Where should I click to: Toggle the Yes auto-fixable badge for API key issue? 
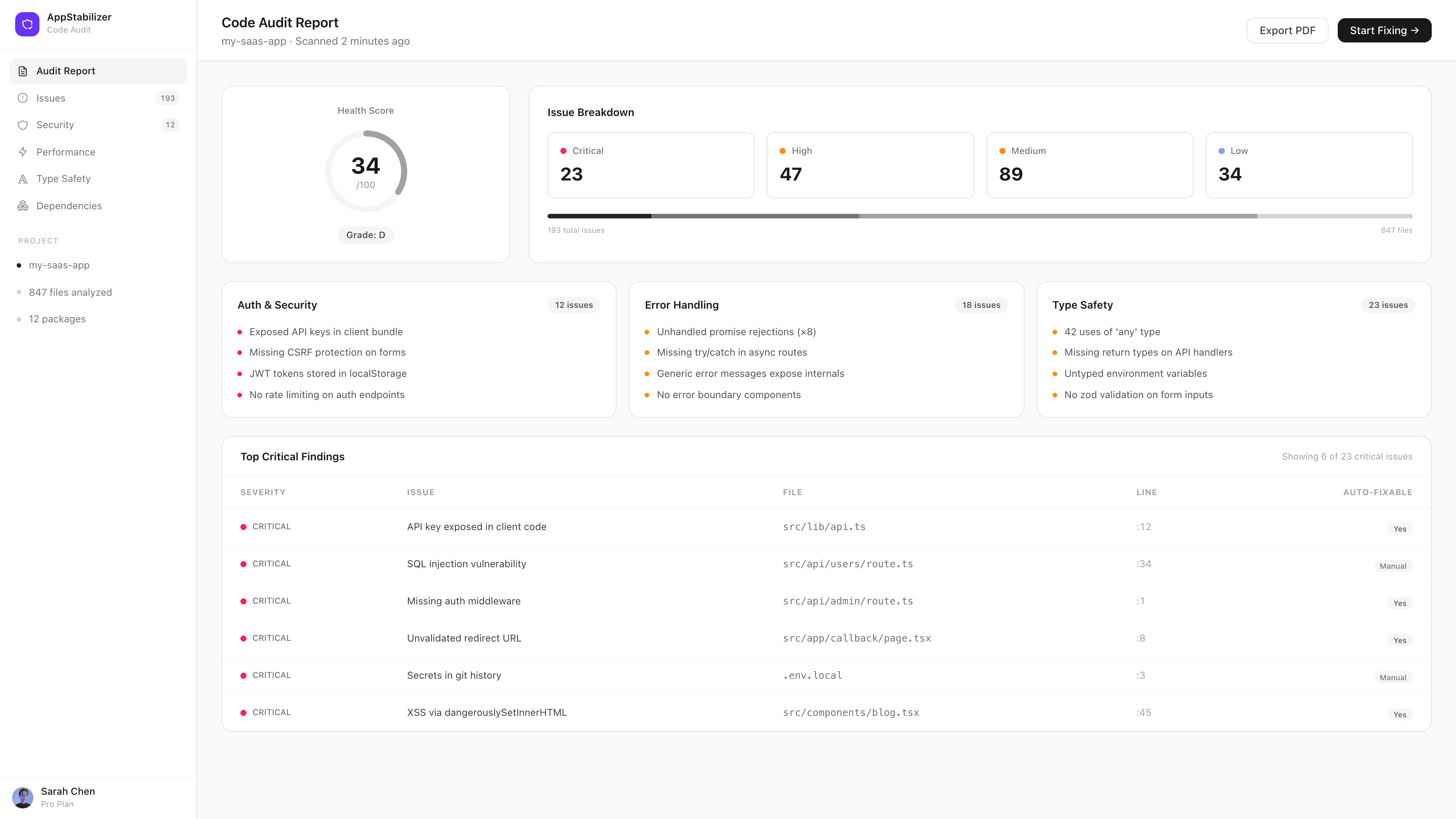(1400, 529)
